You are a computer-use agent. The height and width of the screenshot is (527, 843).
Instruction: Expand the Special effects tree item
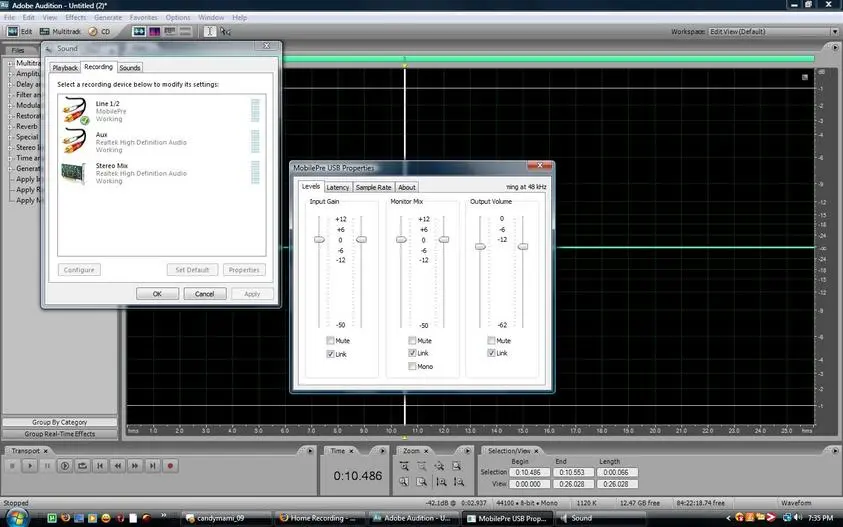[10, 137]
